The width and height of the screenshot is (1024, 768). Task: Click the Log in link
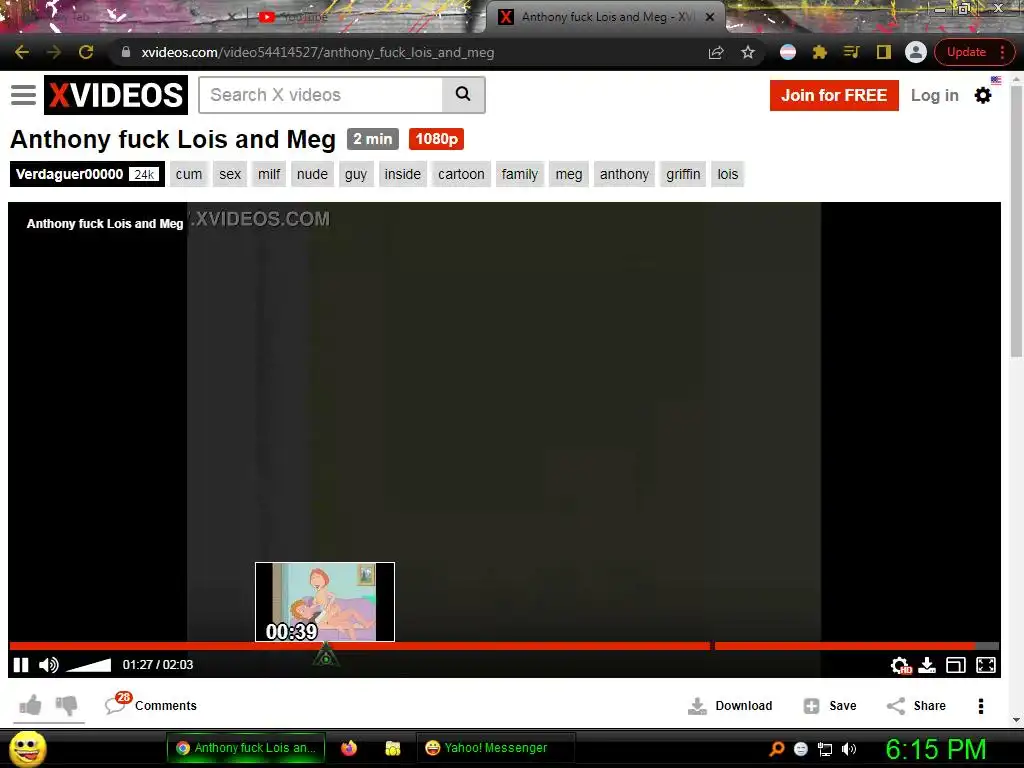(x=935, y=95)
